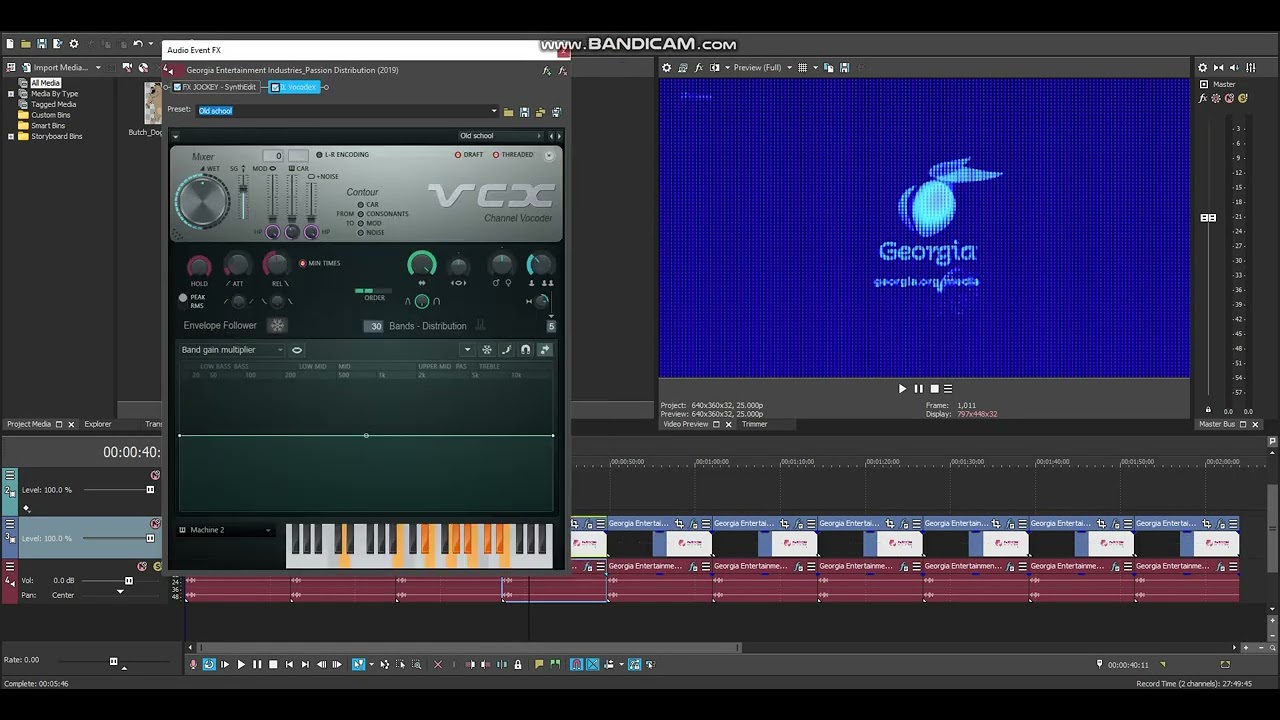Open the band editor options down-arrow menu
Image resolution: width=1280 pixels, height=720 pixels.
(467, 350)
